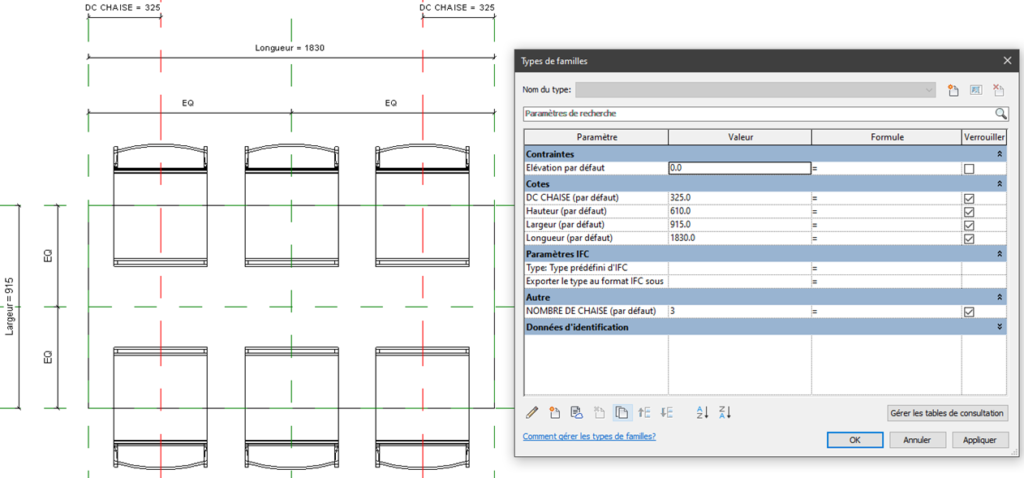Sort parameters in ascending A-Z order
Image resolution: width=1024 pixels, height=478 pixels.
click(702, 412)
